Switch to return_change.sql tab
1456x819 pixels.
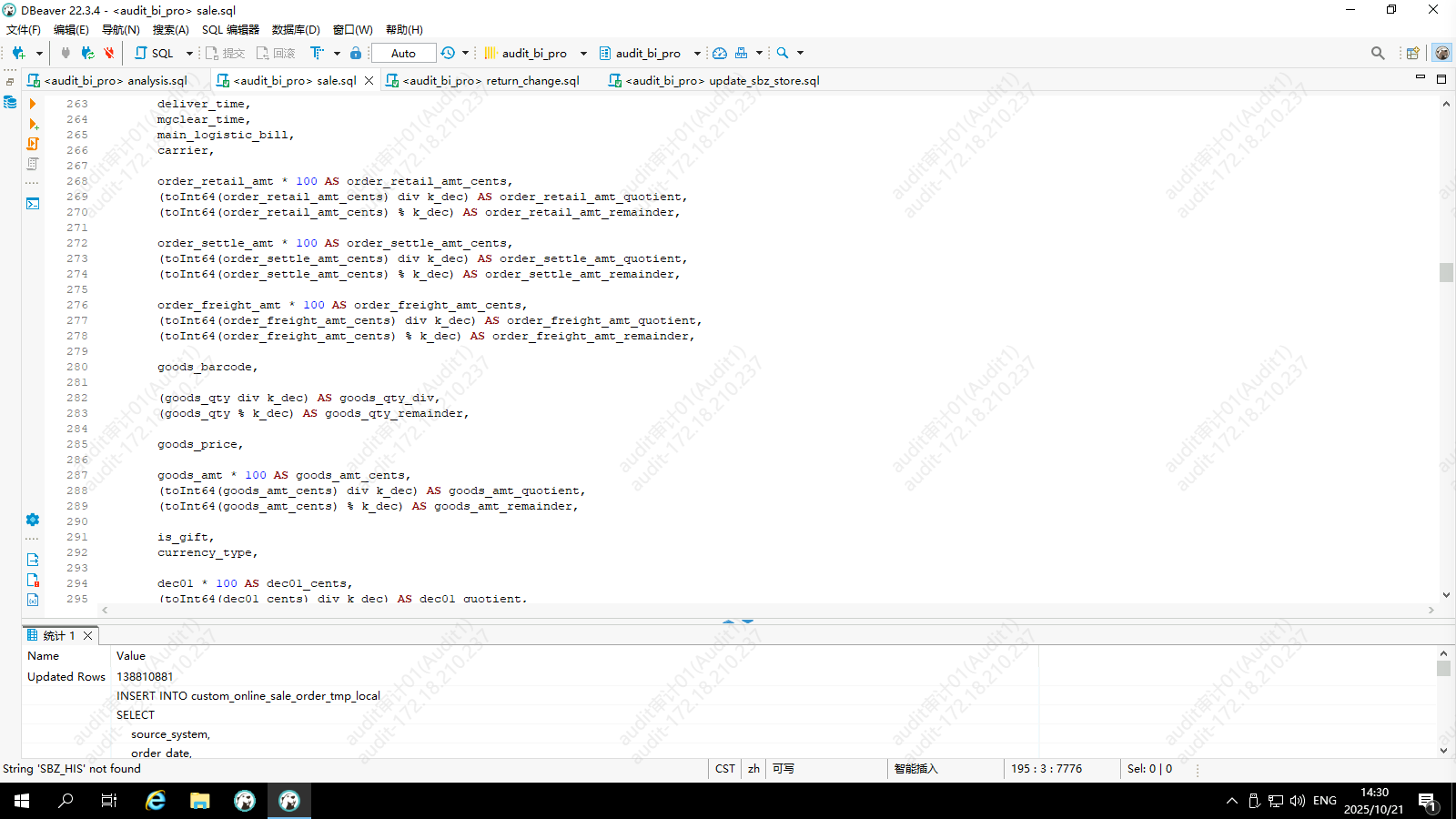click(x=490, y=80)
